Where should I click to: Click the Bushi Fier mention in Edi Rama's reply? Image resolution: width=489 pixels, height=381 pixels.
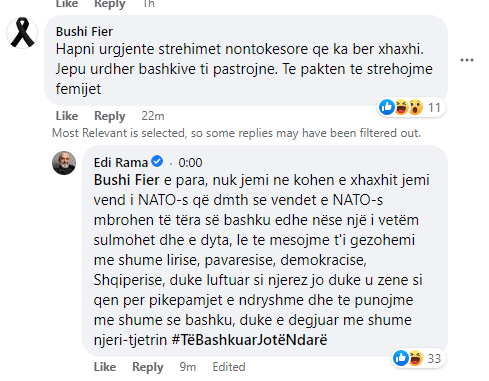(x=126, y=180)
